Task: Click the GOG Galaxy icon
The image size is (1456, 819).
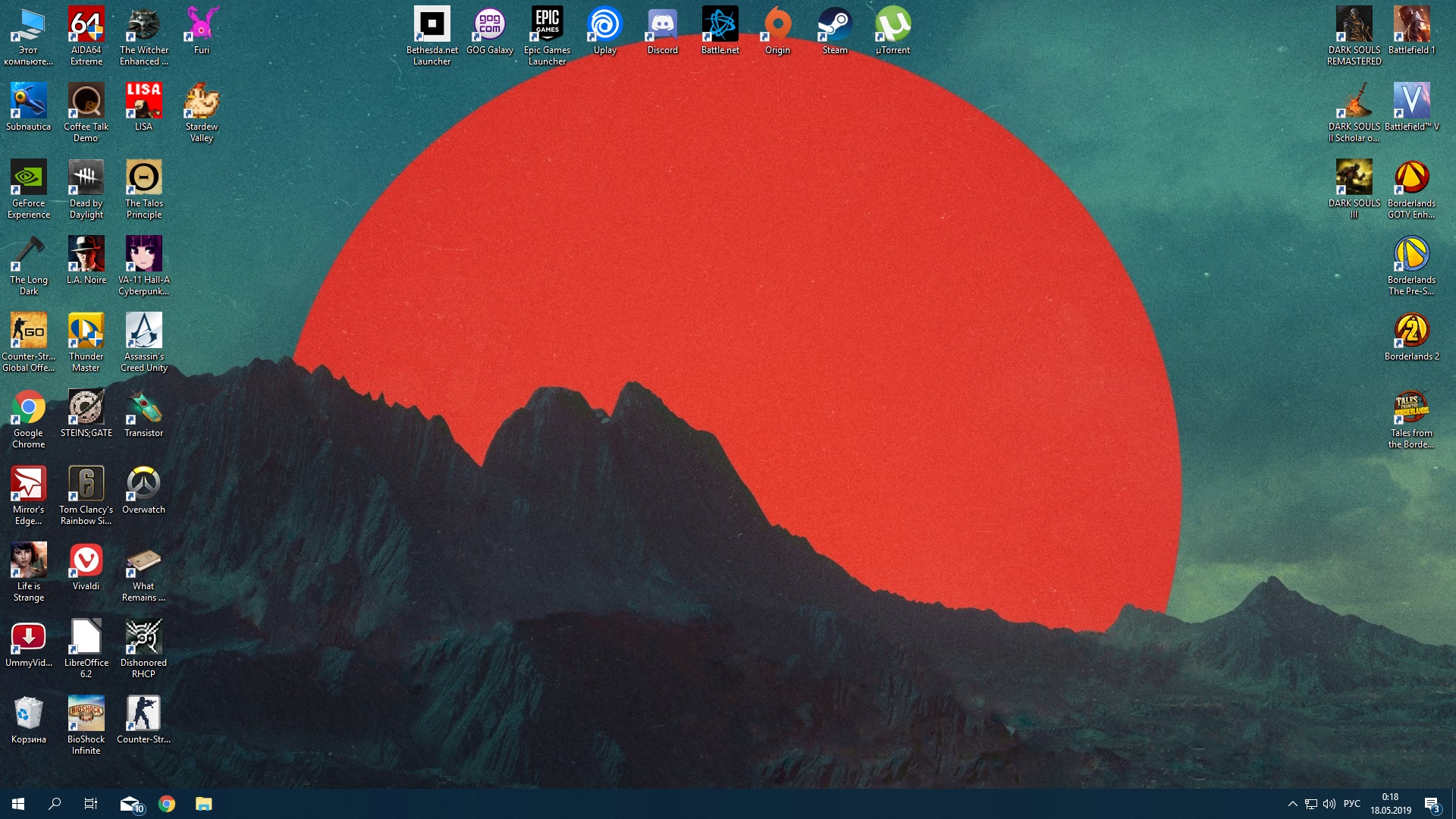Action: pos(489,31)
